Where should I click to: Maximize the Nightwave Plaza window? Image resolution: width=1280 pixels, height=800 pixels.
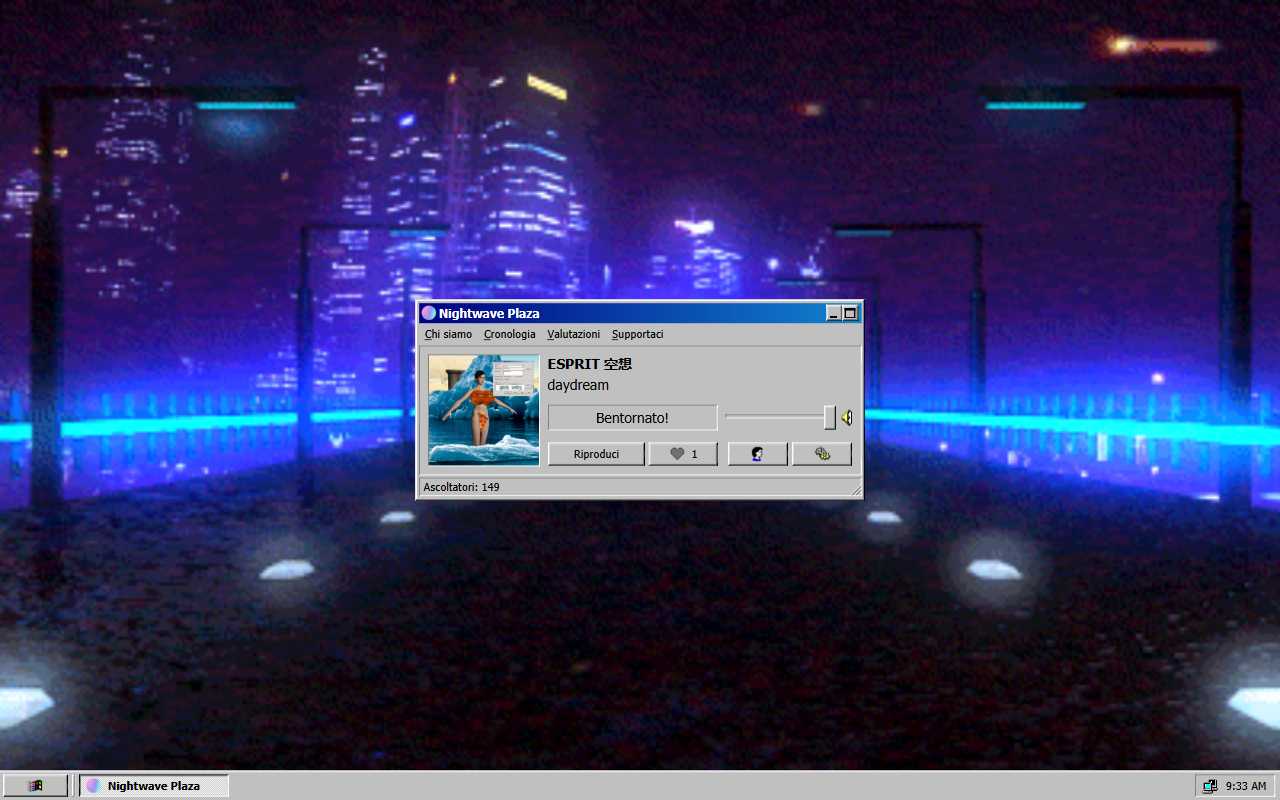pos(850,313)
